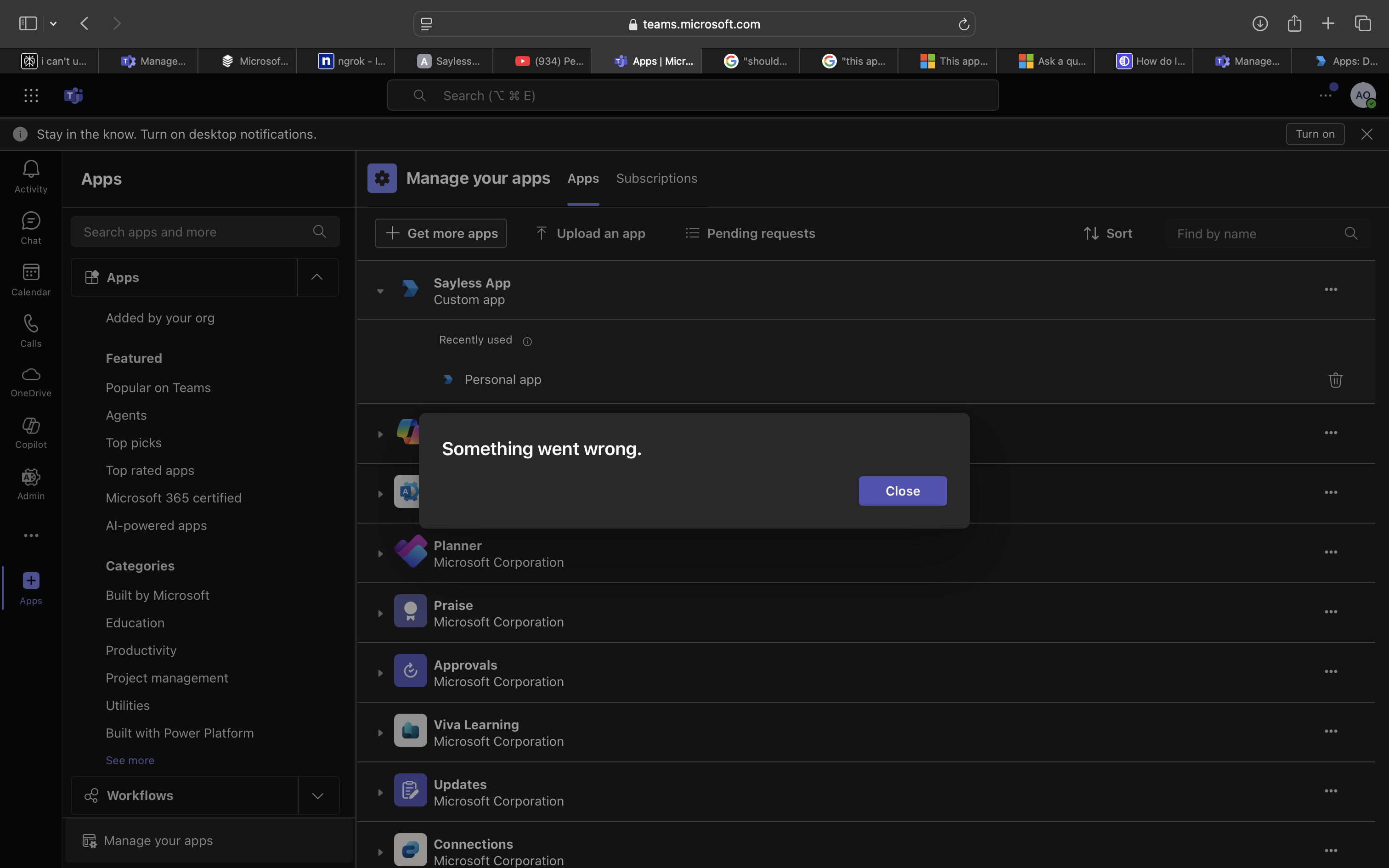1389x868 pixels.
Task: Select the Project management category
Action: (x=166, y=678)
